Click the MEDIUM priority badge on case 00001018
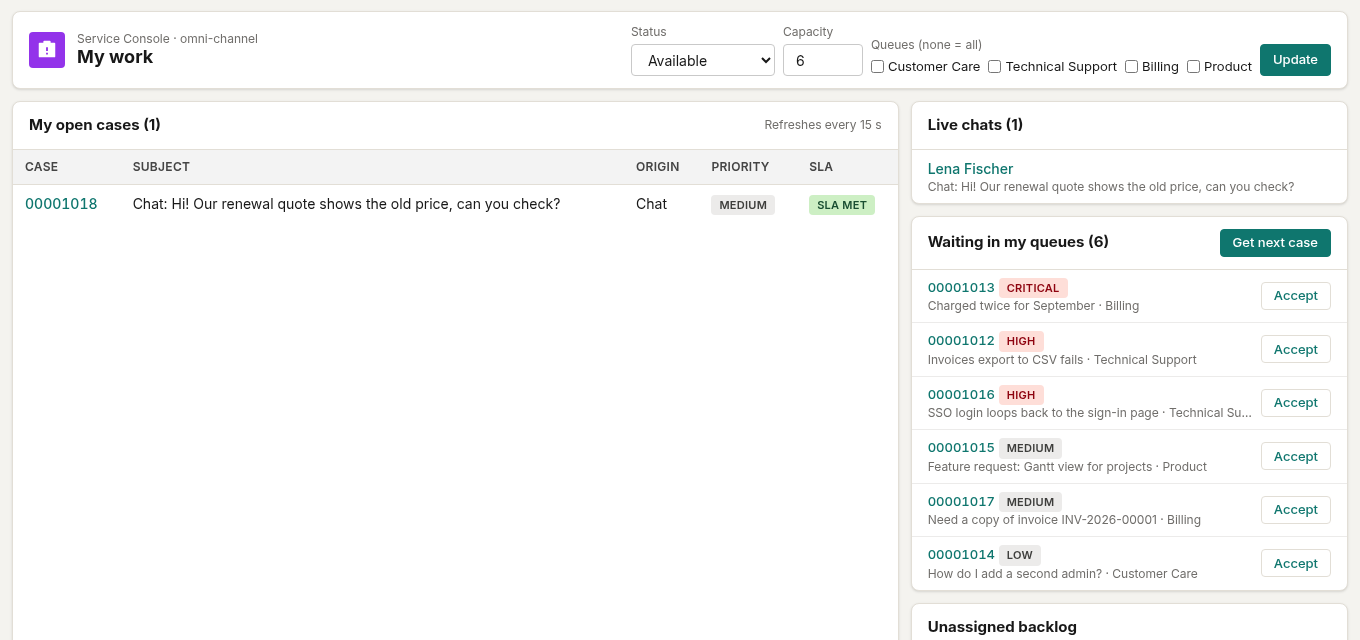This screenshot has width=1360, height=640. (743, 205)
